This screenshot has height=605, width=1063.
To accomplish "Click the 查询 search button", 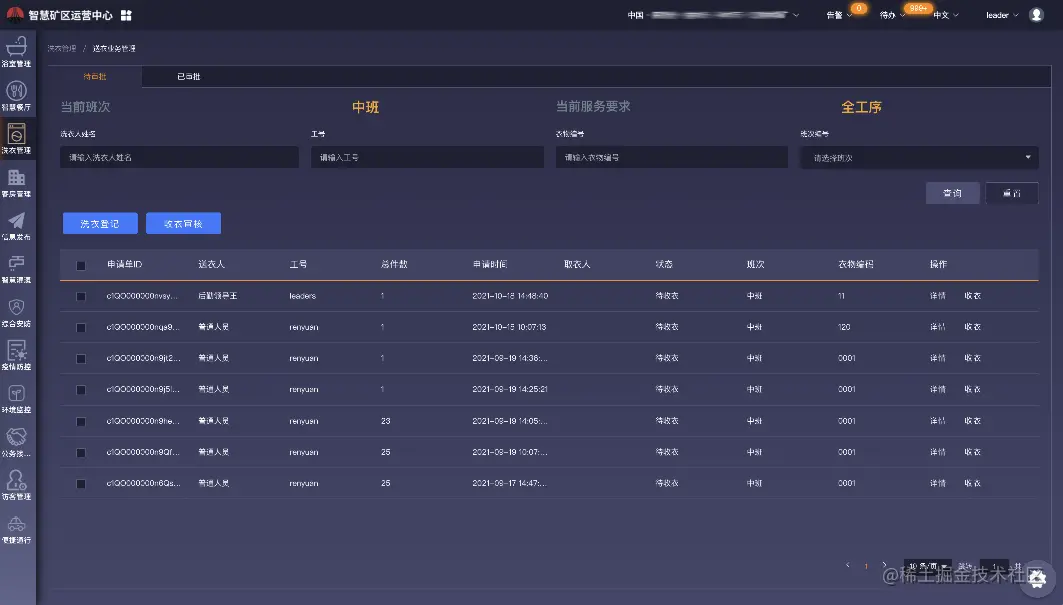I will tap(952, 193).
